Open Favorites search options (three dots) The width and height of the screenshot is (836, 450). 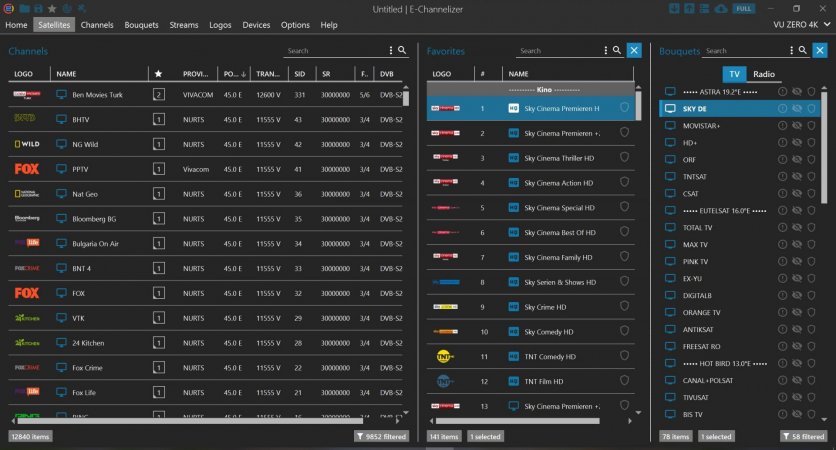tap(606, 50)
